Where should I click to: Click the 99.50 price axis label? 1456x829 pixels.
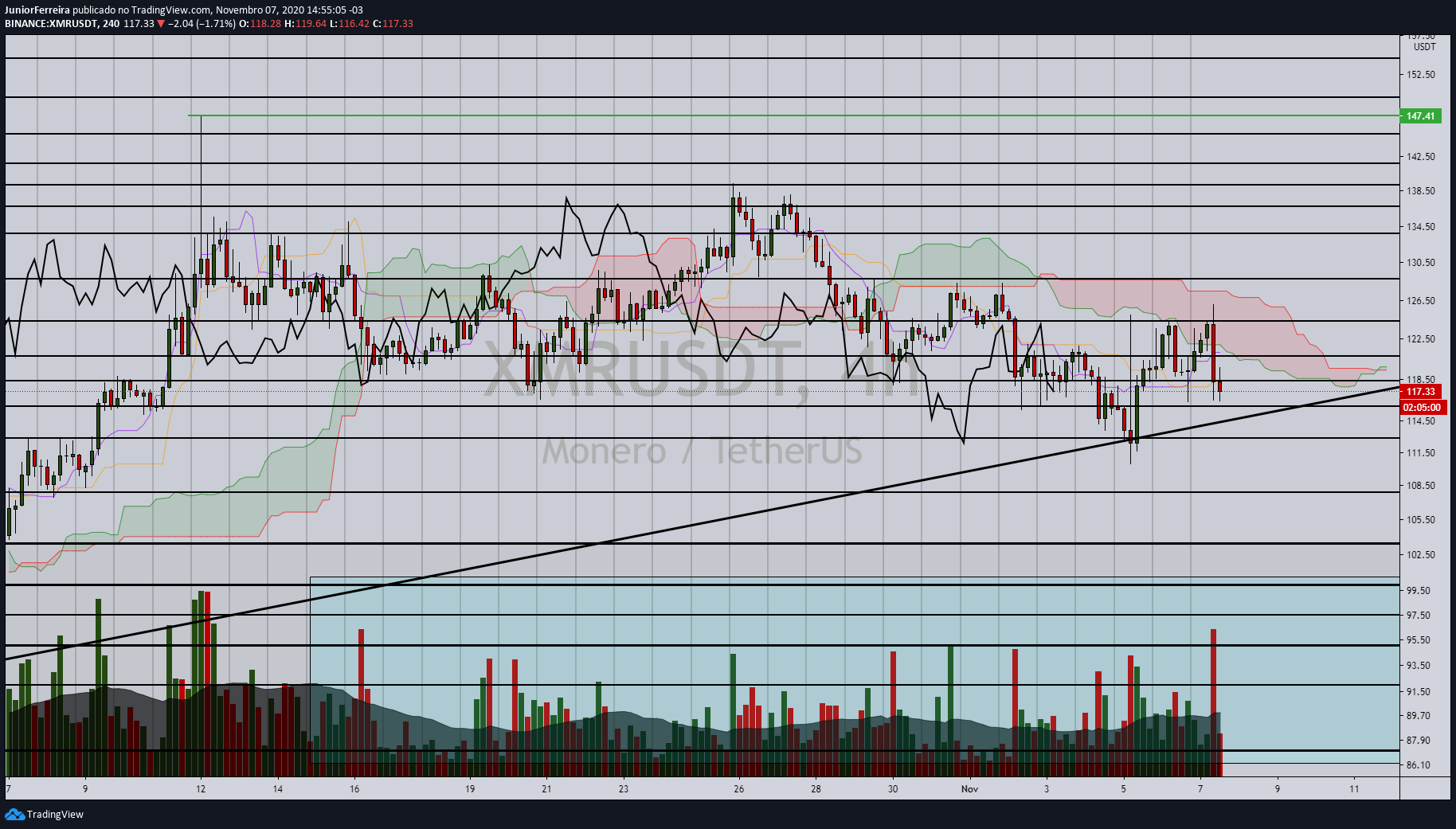(1419, 591)
